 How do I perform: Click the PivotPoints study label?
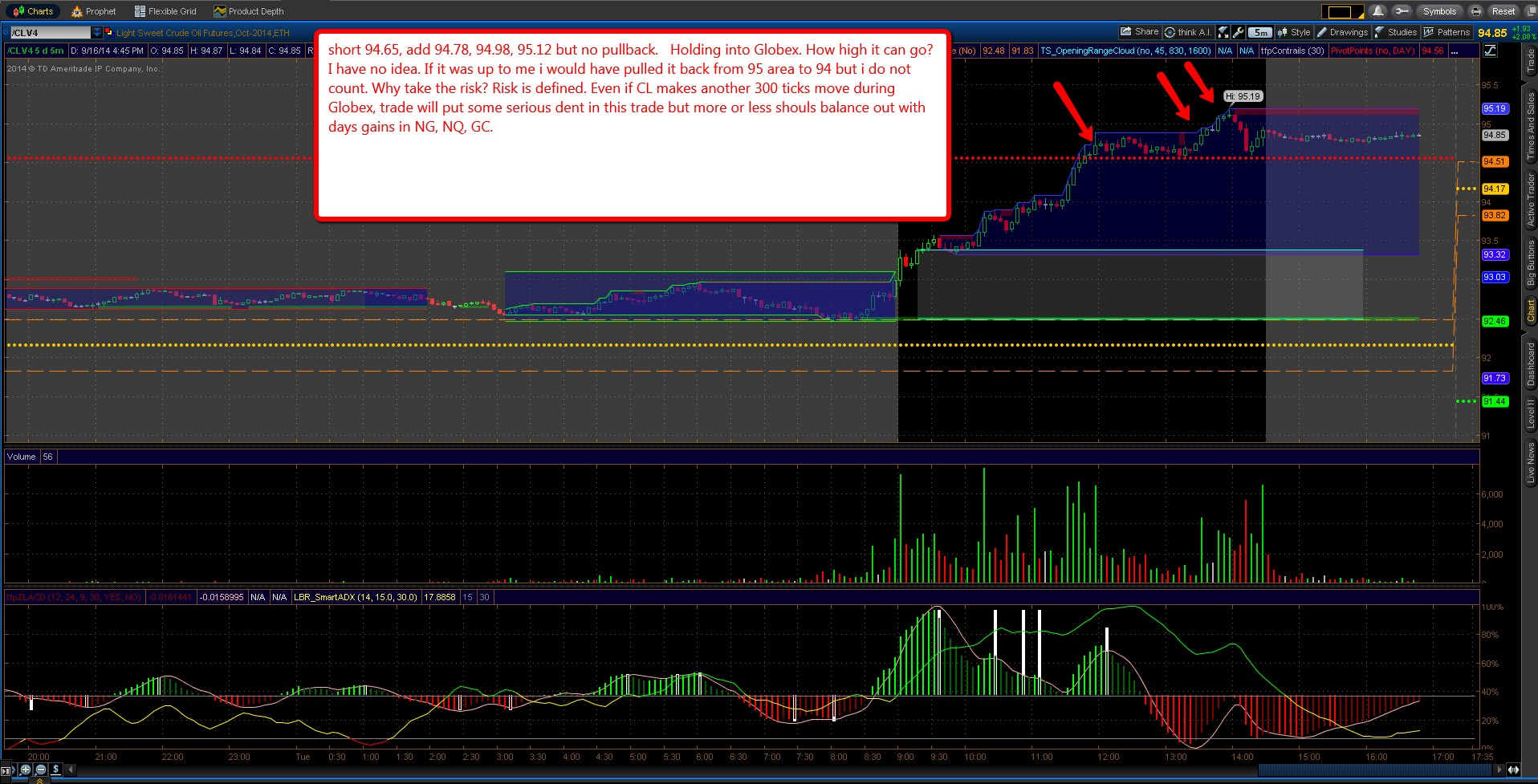pyautogui.click(x=1373, y=51)
